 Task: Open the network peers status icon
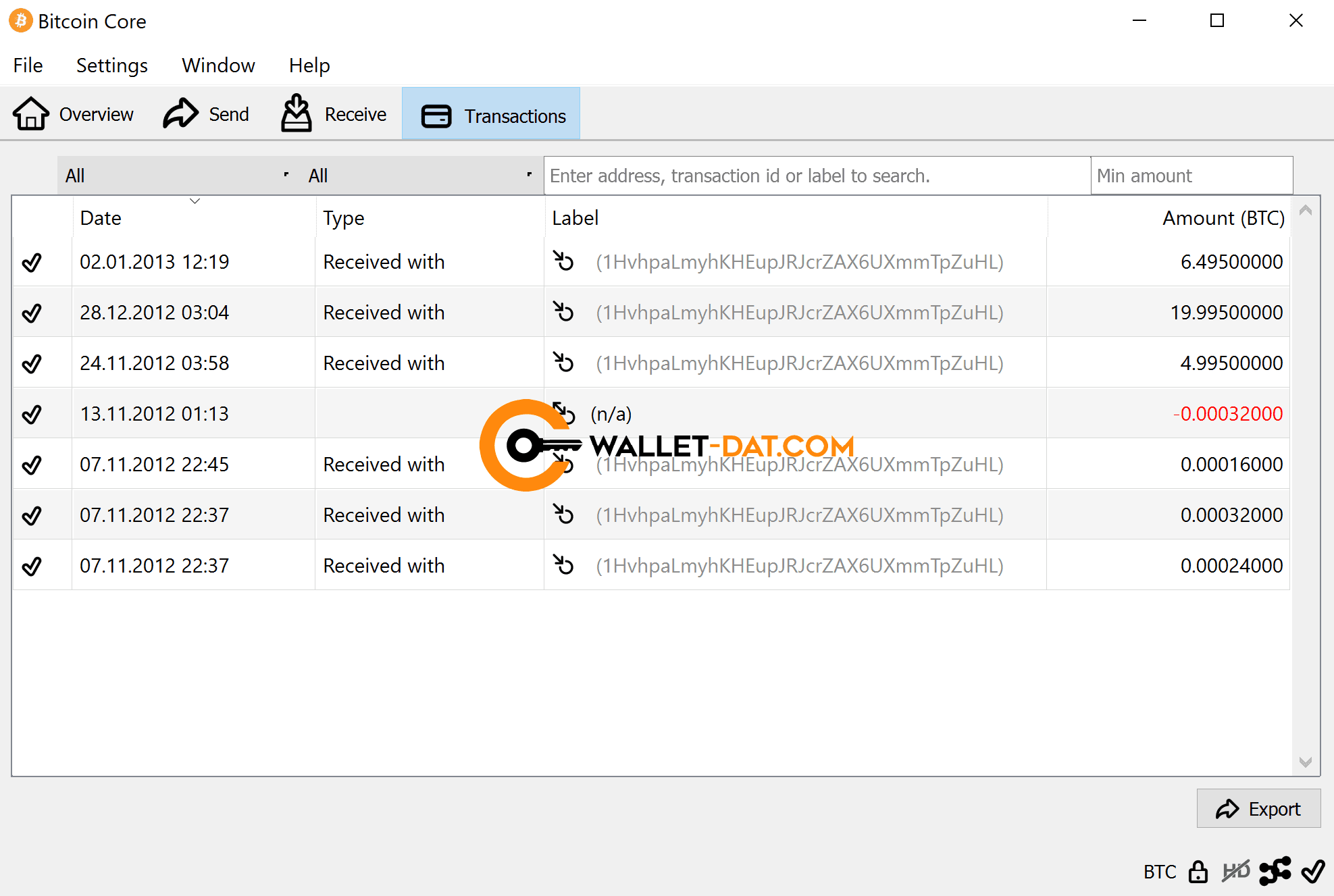click(1275, 872)
